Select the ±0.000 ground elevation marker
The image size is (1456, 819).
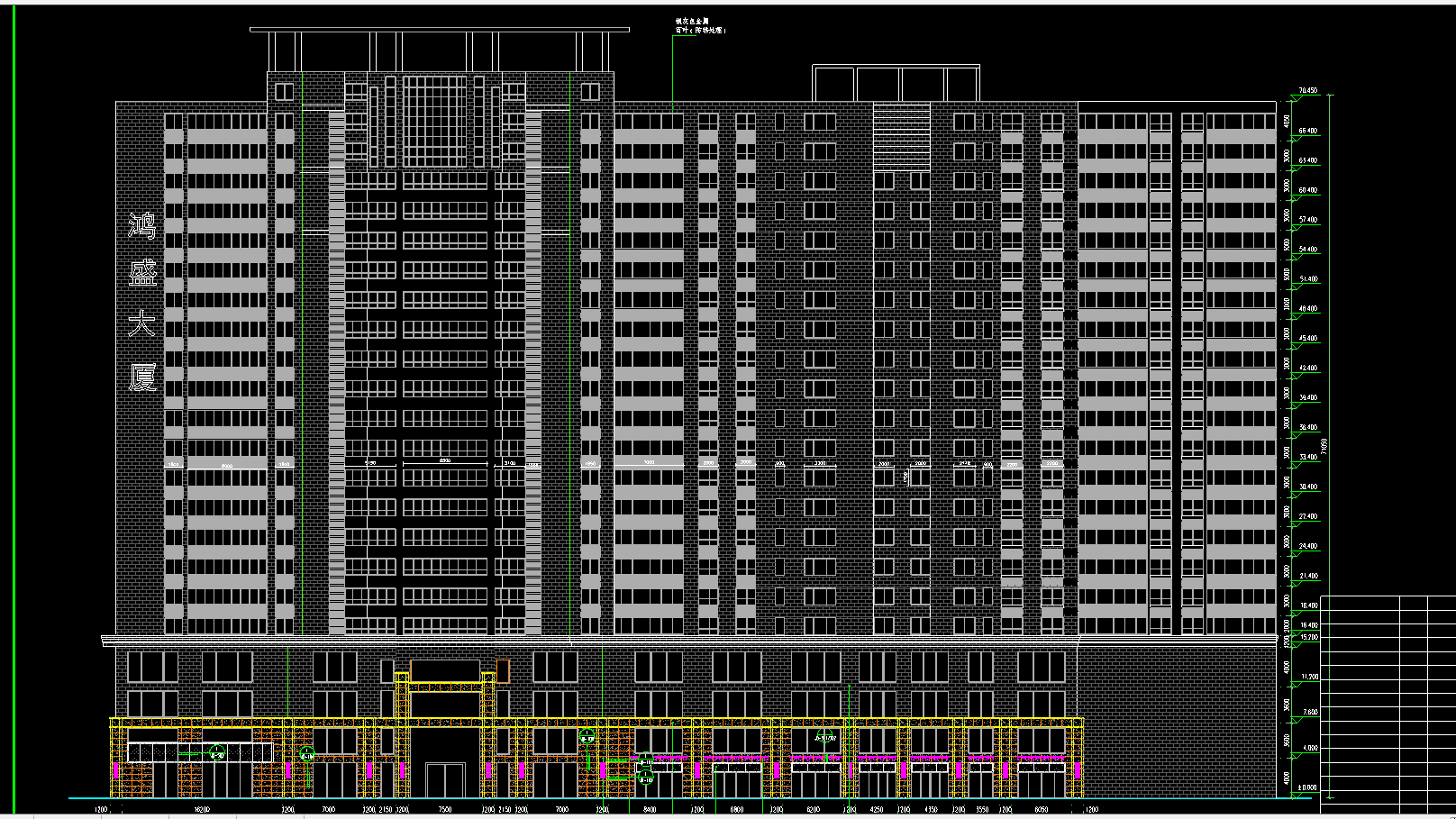point(1306,787)
